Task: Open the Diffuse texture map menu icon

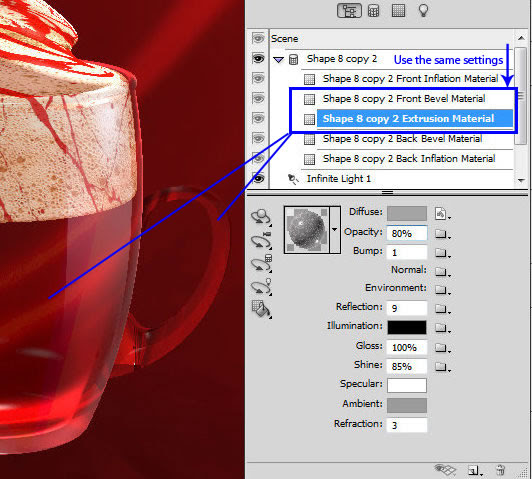Action: [442, 214]
